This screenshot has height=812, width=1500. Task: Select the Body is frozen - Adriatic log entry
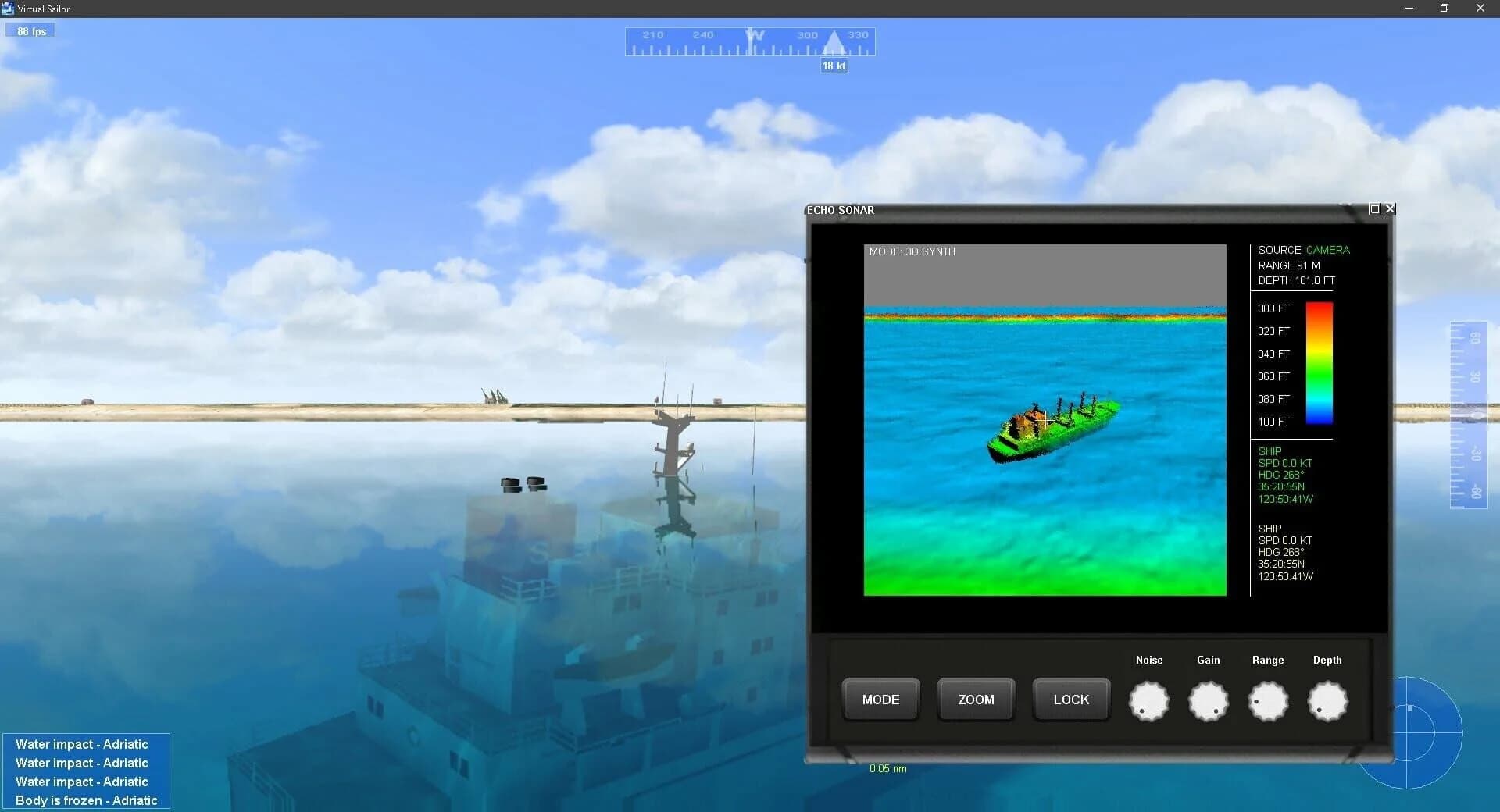pyautogui.click(x=87, y=800)
